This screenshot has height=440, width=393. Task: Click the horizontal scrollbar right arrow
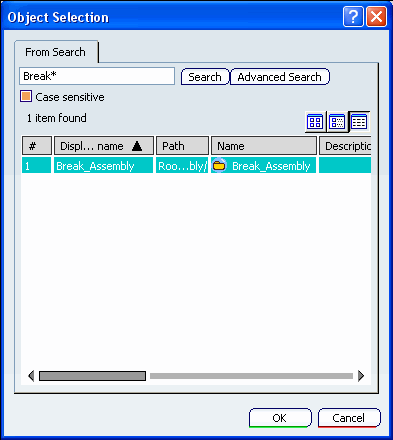coord(361,376)
